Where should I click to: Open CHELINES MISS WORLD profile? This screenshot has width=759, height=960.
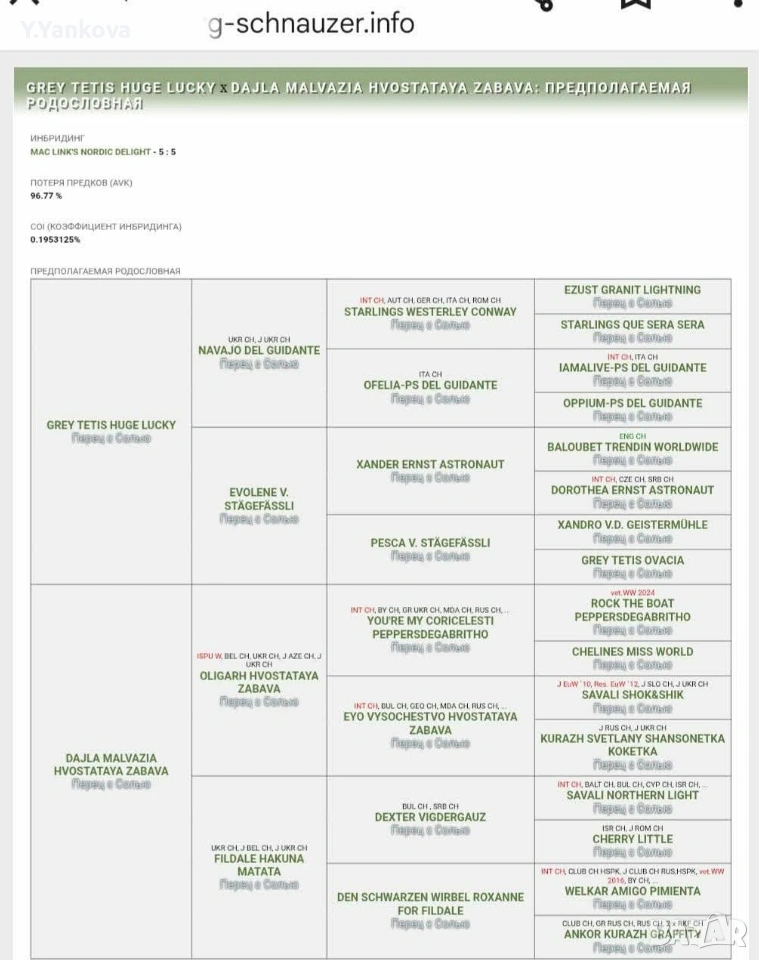(632, 652)
